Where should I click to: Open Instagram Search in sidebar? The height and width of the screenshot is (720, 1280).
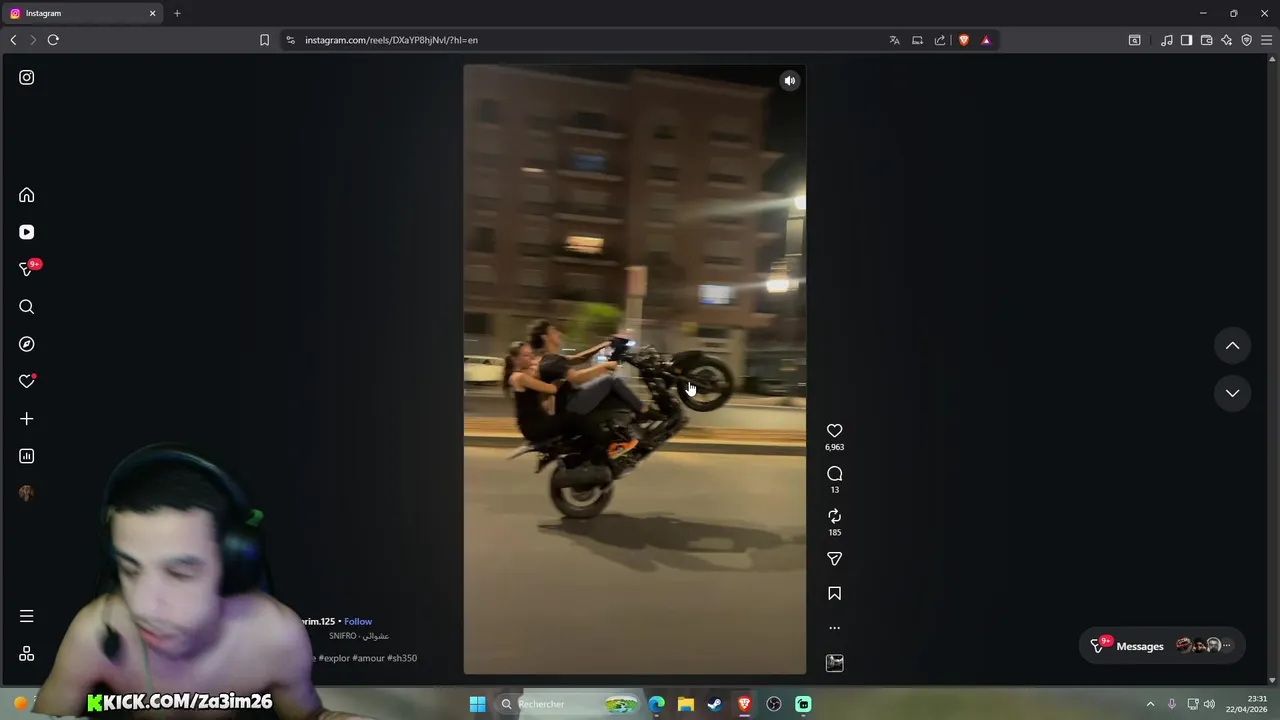point(27,307)
